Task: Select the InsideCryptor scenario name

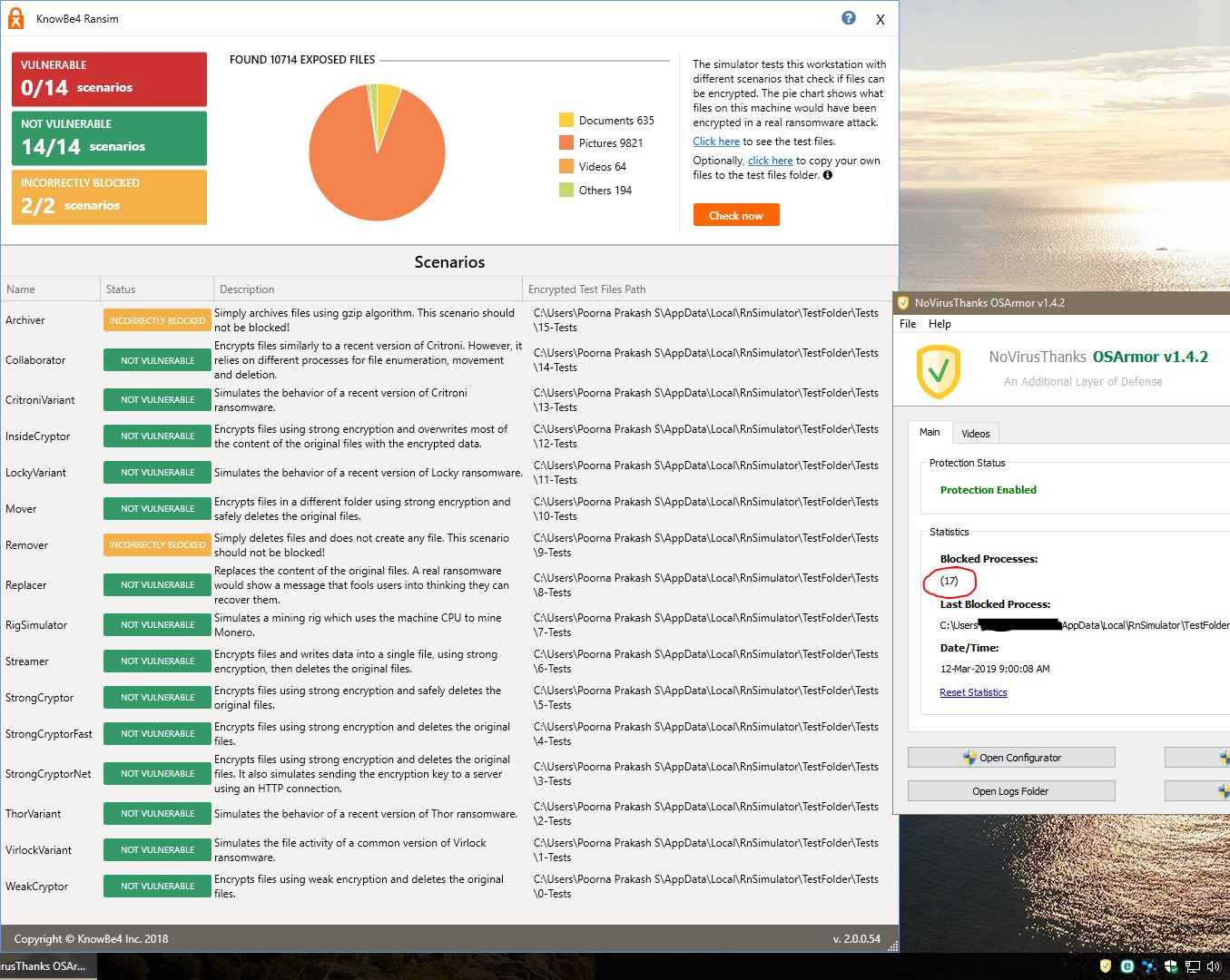Action: pos(37,436)
